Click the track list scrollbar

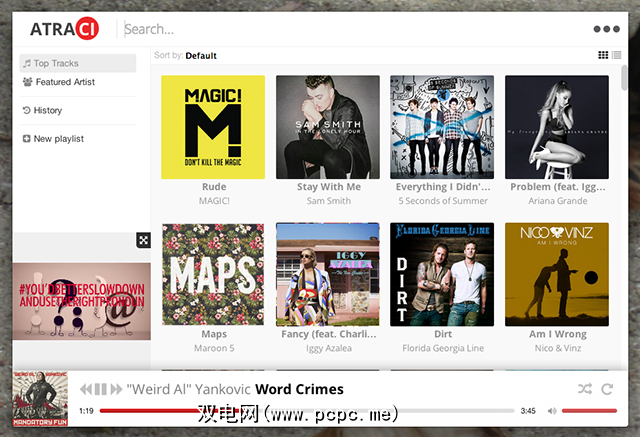coord(624,78)
